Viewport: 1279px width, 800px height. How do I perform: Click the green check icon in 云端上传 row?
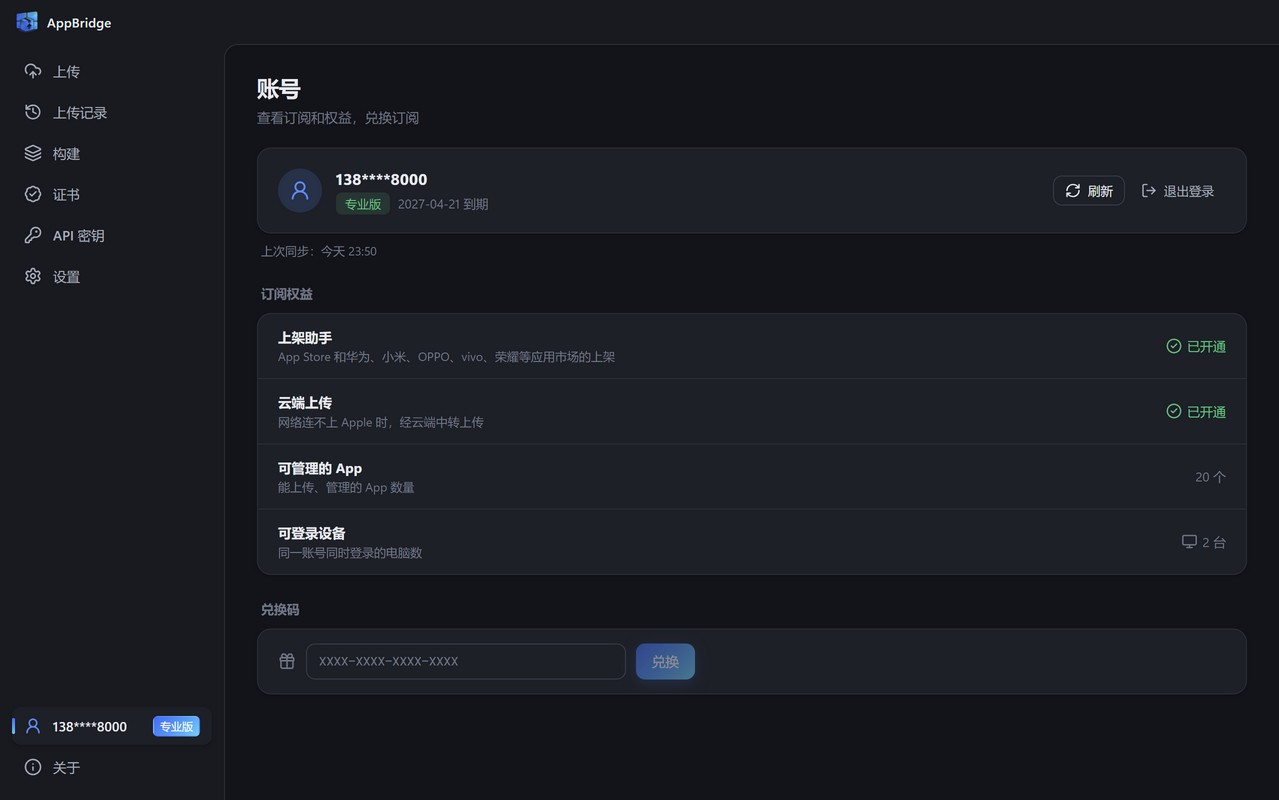point(1174,411)
